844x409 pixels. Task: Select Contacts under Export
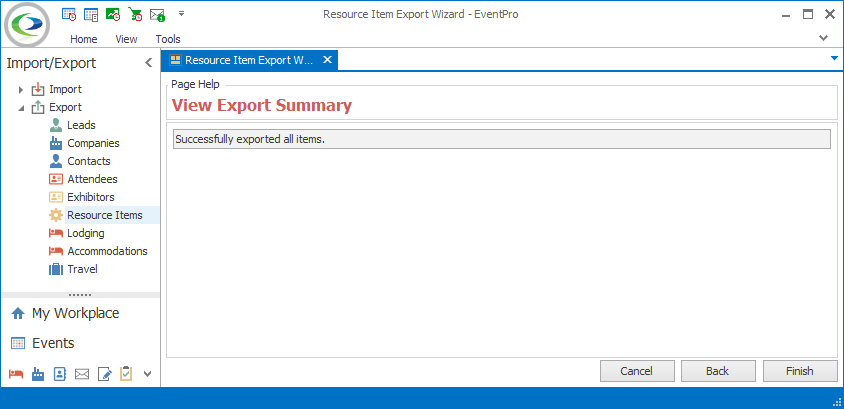[89, 161]
